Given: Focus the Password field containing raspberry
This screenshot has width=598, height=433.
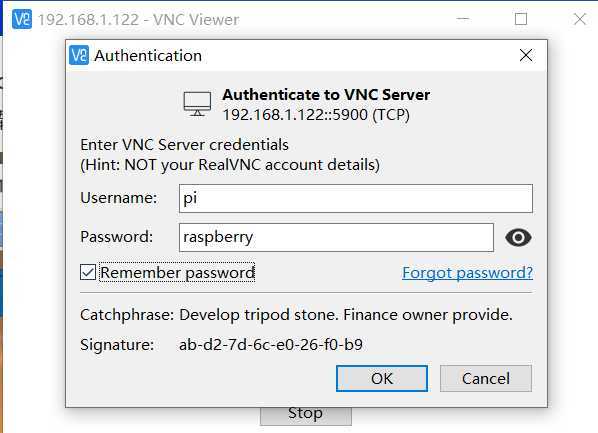Looking at the screenshot, I should [336, 237].
